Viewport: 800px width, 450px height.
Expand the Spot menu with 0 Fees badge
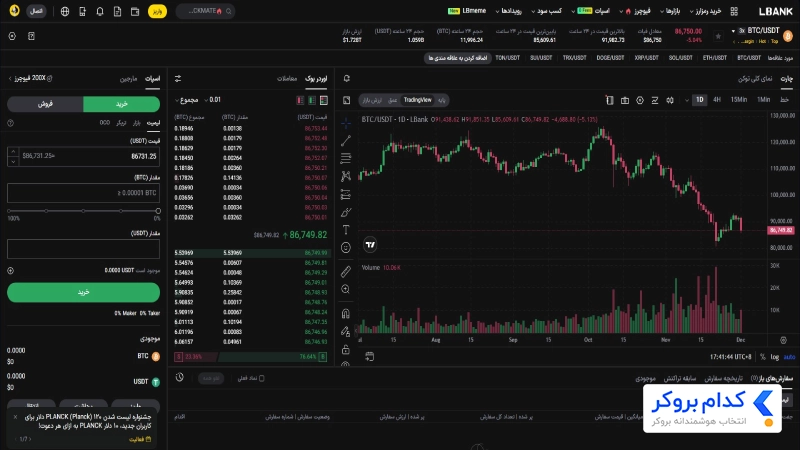tap(592, 11)
